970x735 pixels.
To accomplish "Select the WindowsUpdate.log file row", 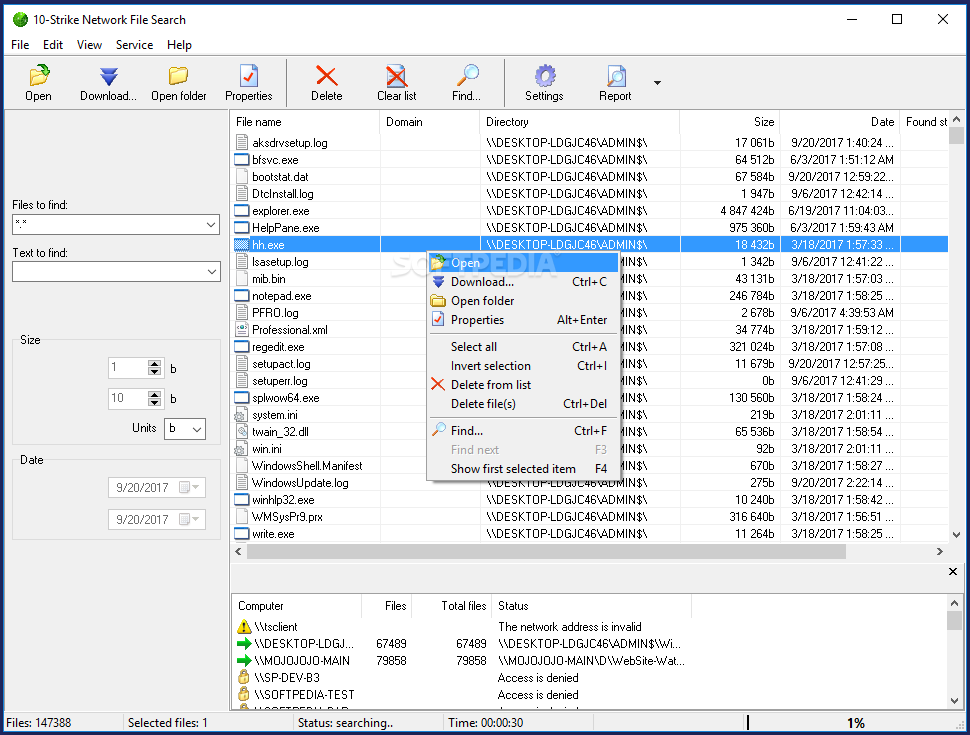I will click(x=590, y=483).
